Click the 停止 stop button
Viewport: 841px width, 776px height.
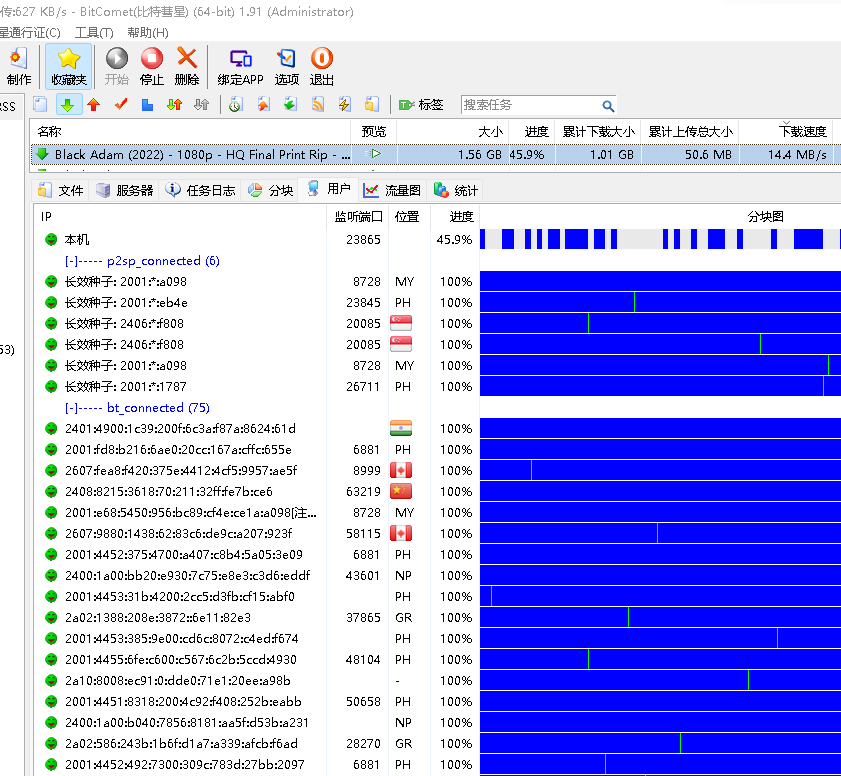pyautogui.click(x=152, y=66)
